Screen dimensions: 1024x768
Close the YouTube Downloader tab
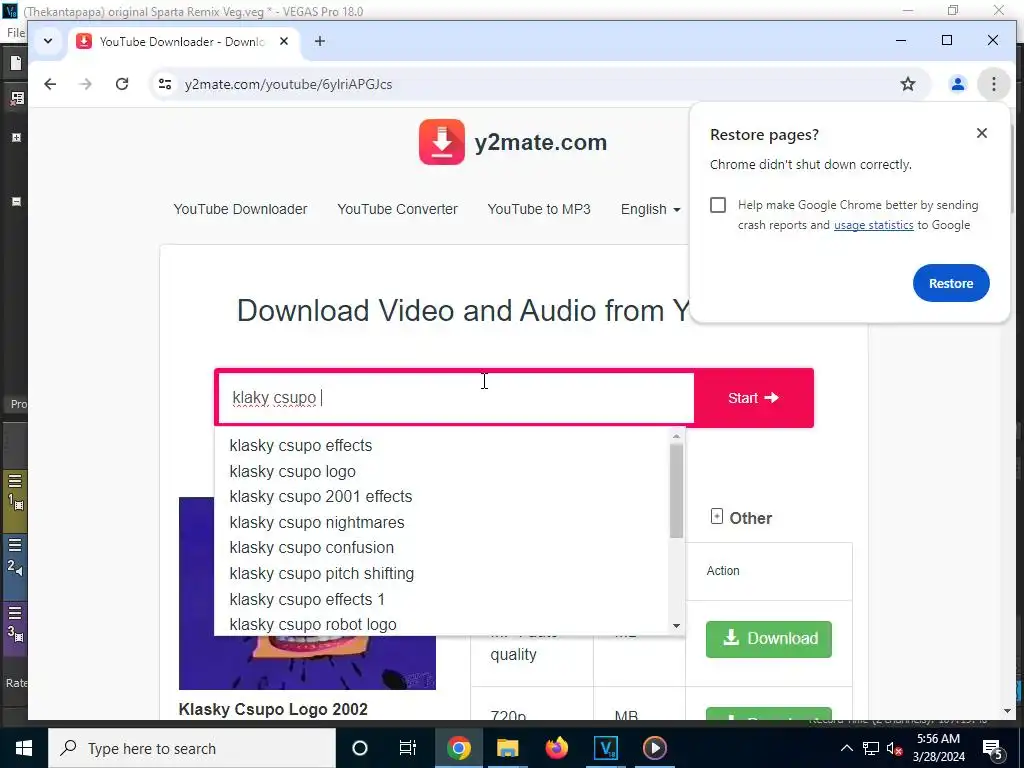coord(284,41)
